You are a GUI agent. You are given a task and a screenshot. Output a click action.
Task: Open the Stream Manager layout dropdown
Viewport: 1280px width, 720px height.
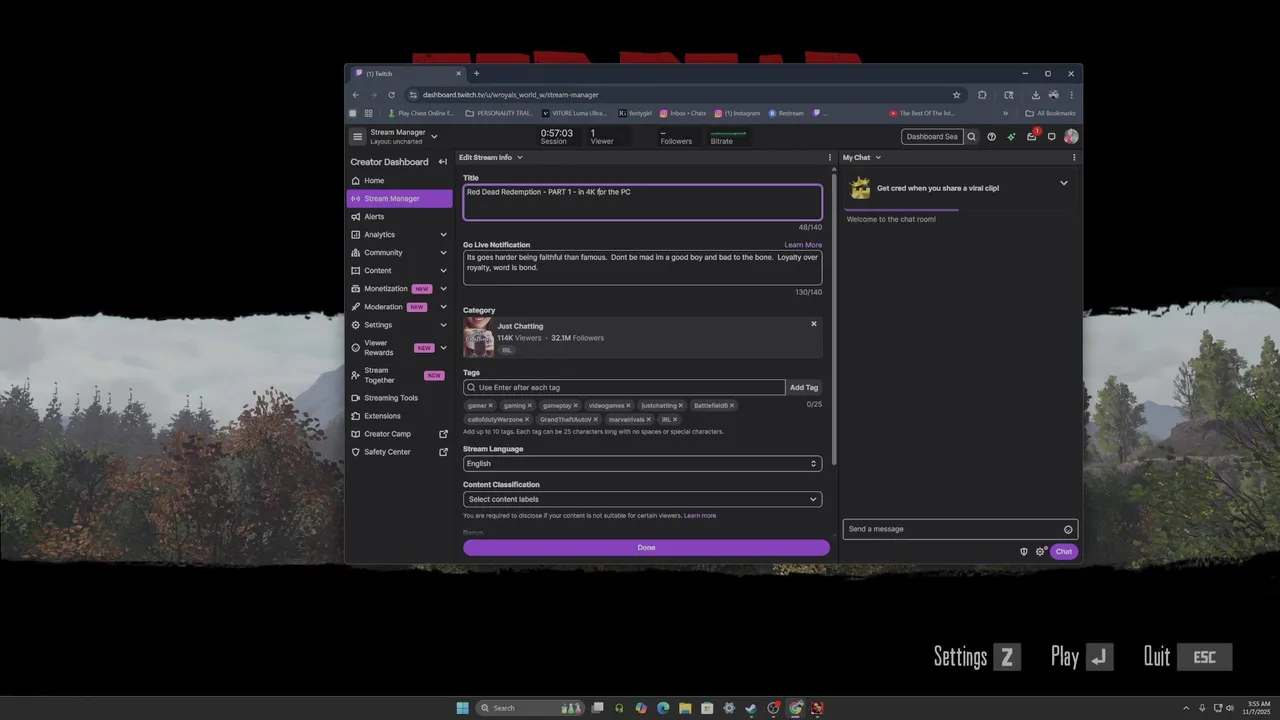(x=434, y=137)
